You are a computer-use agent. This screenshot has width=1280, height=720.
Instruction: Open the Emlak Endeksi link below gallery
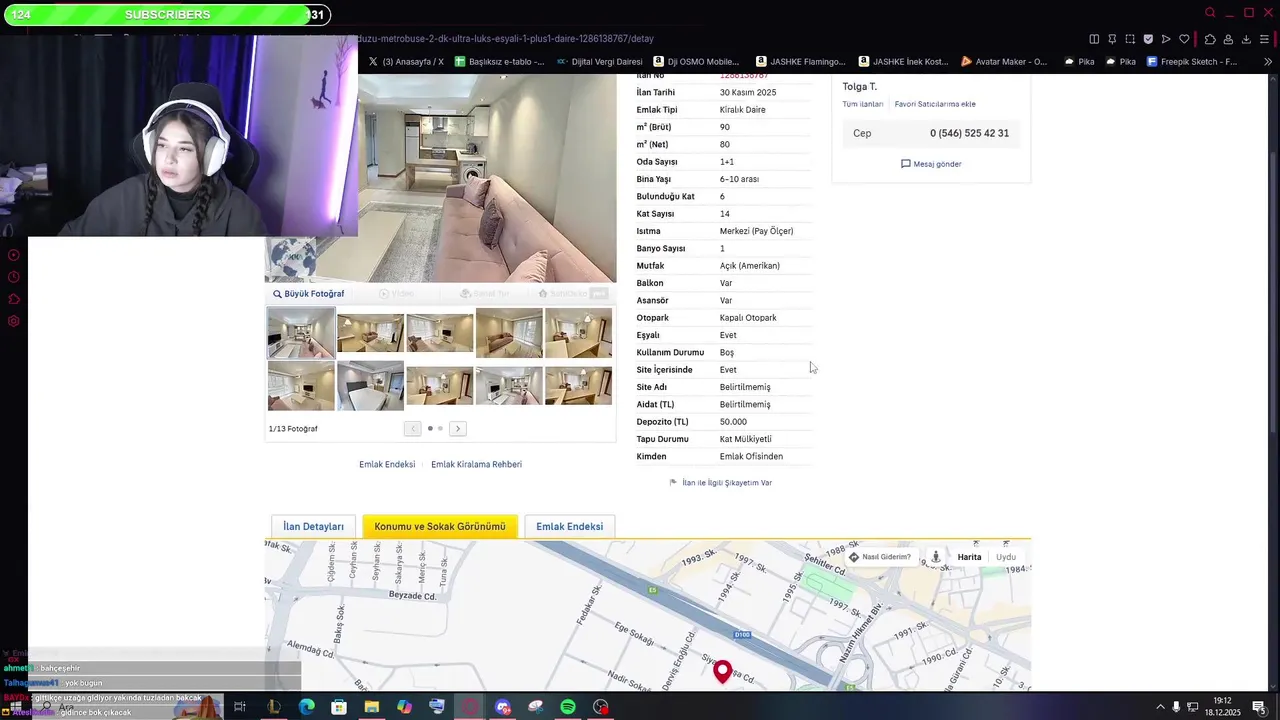click(x=387, y=465)
